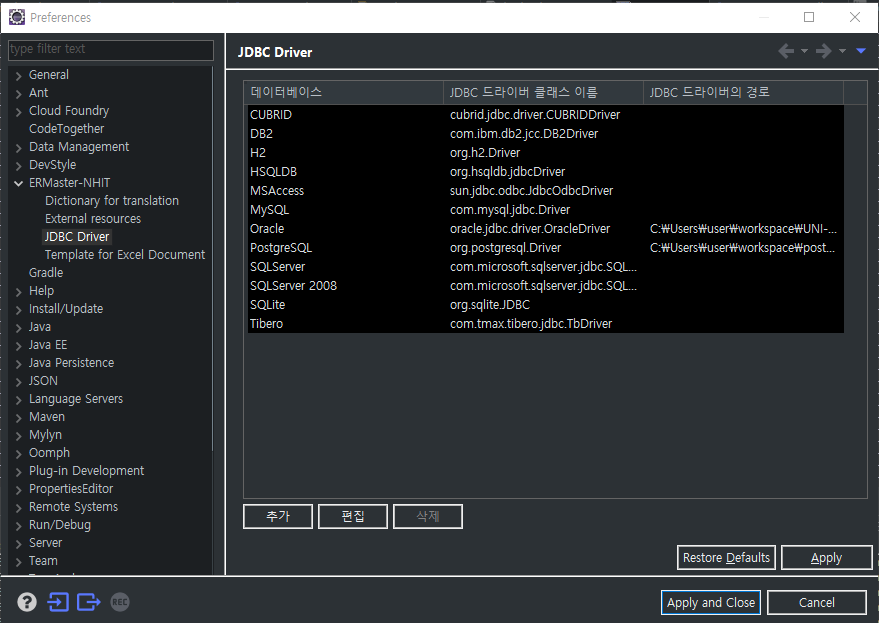Image resolution: width=879 pixels, height=623 pixels.
Task: Select the MySQL row
Action: [545, 210]
